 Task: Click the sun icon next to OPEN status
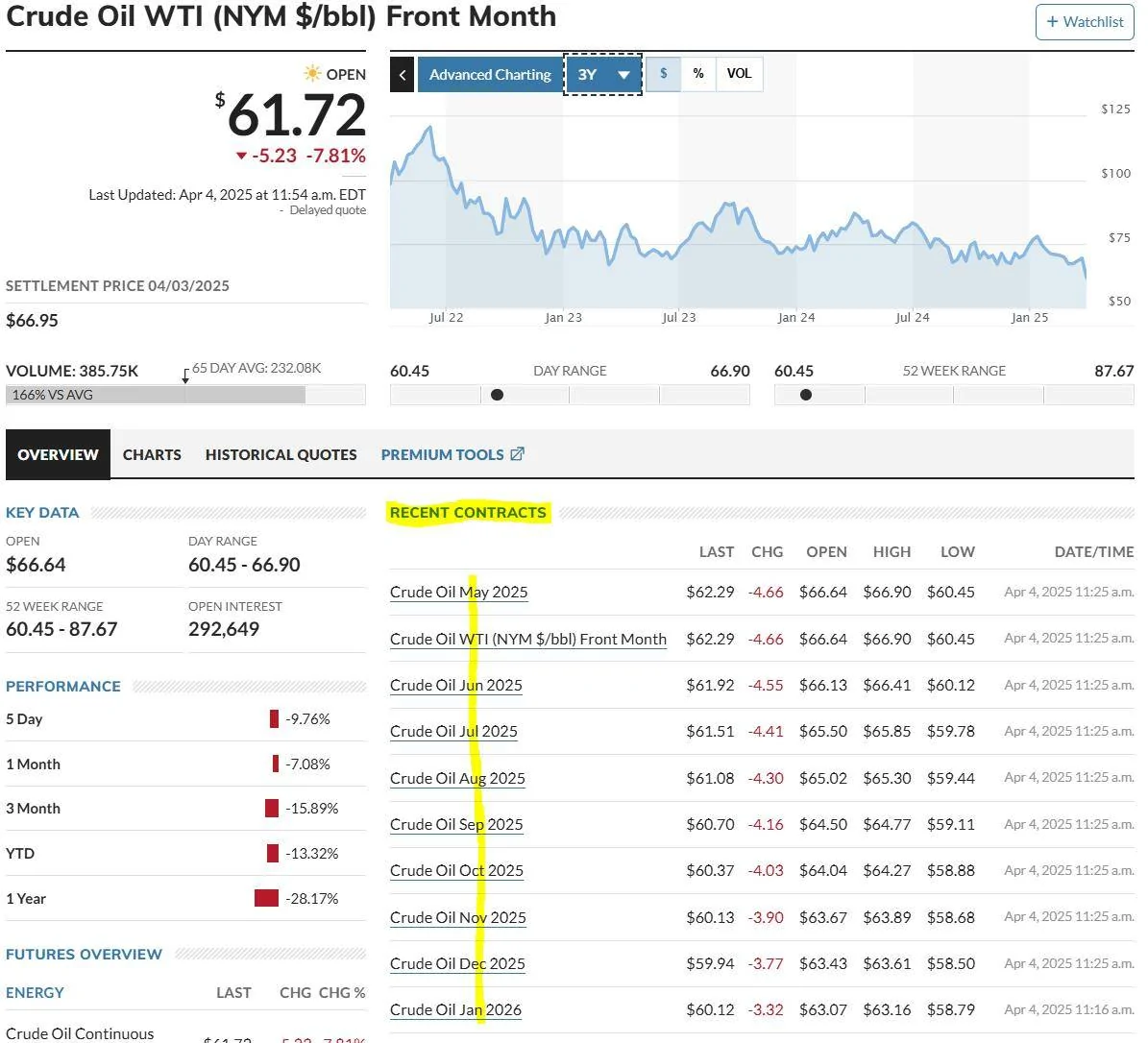pyautogui.click(x=312, y=74)
